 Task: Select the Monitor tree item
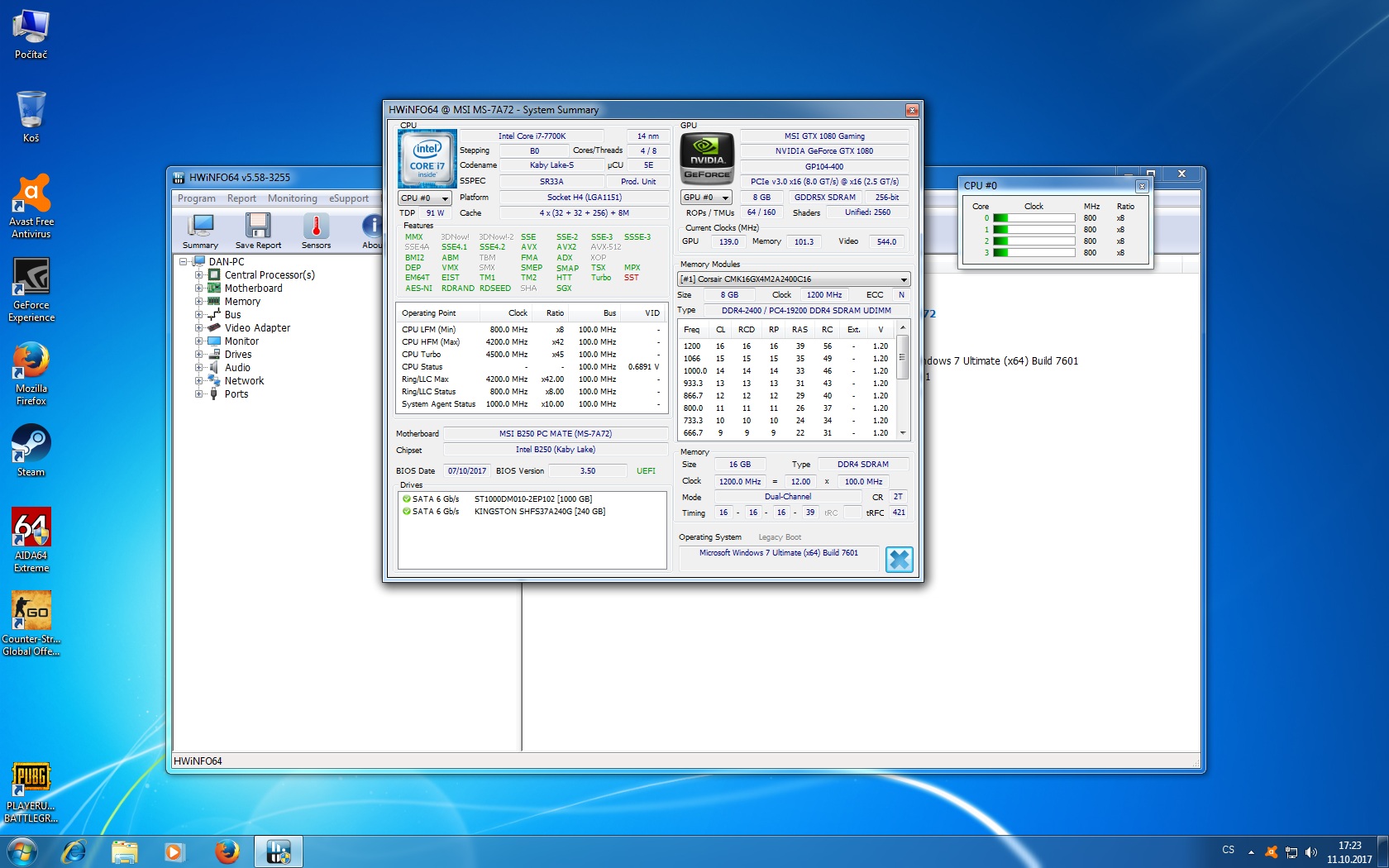(241, 341)
